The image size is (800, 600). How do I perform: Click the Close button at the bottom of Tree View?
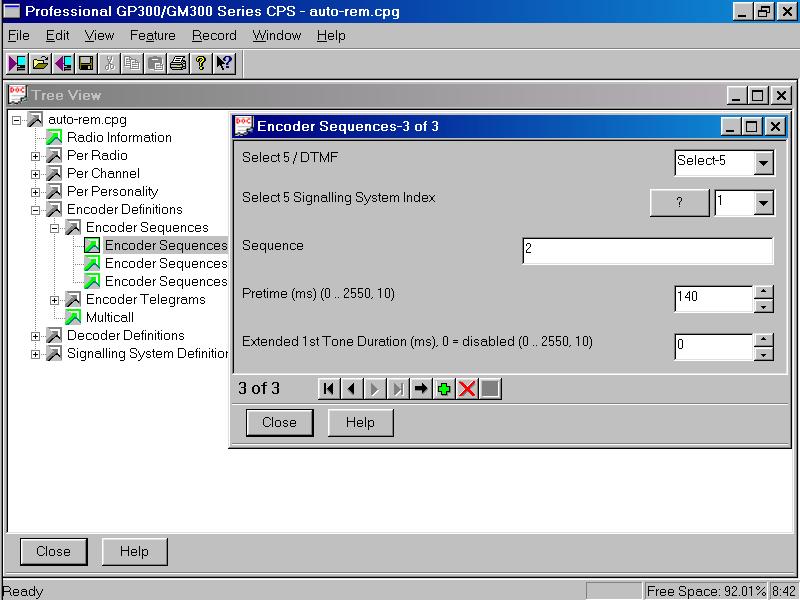click(x=54, y=552)
